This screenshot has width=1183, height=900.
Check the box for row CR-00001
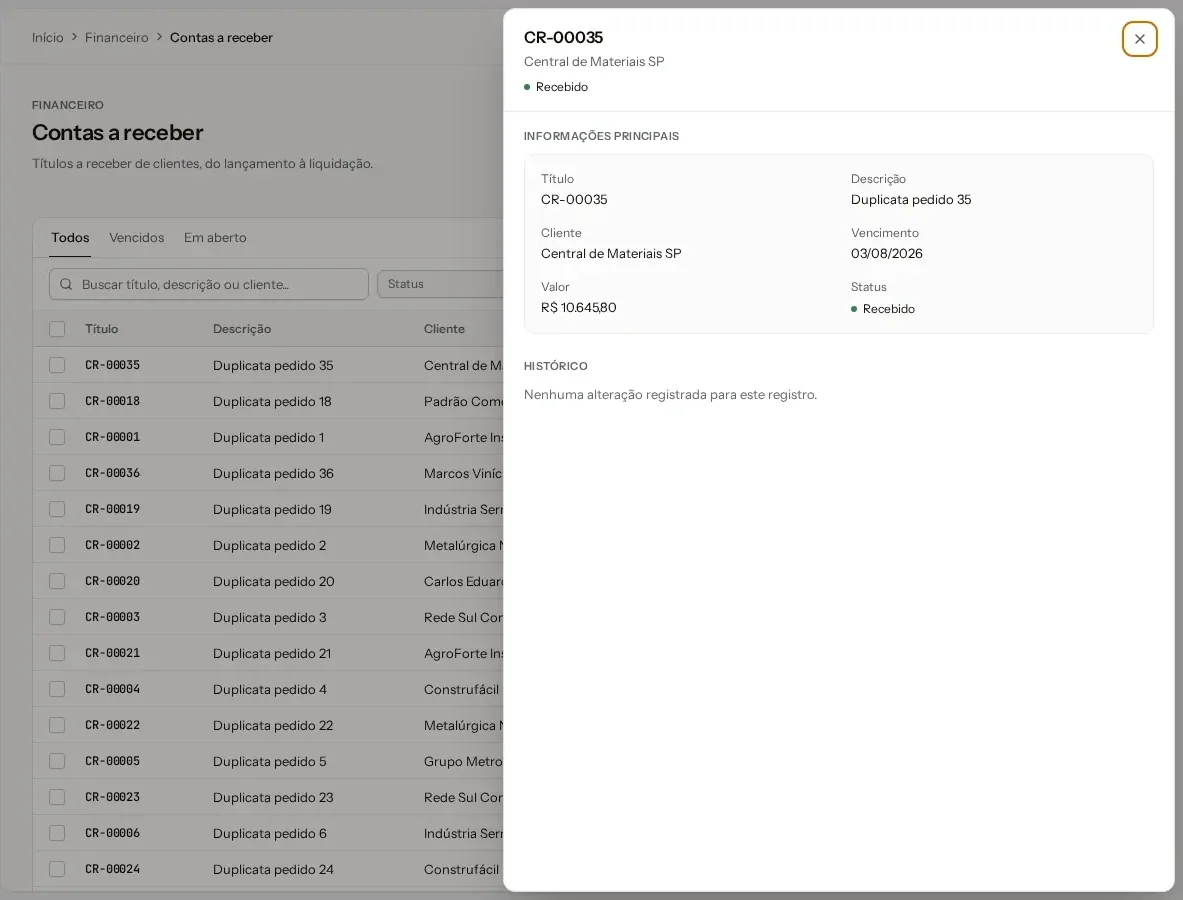coord(57,437)
